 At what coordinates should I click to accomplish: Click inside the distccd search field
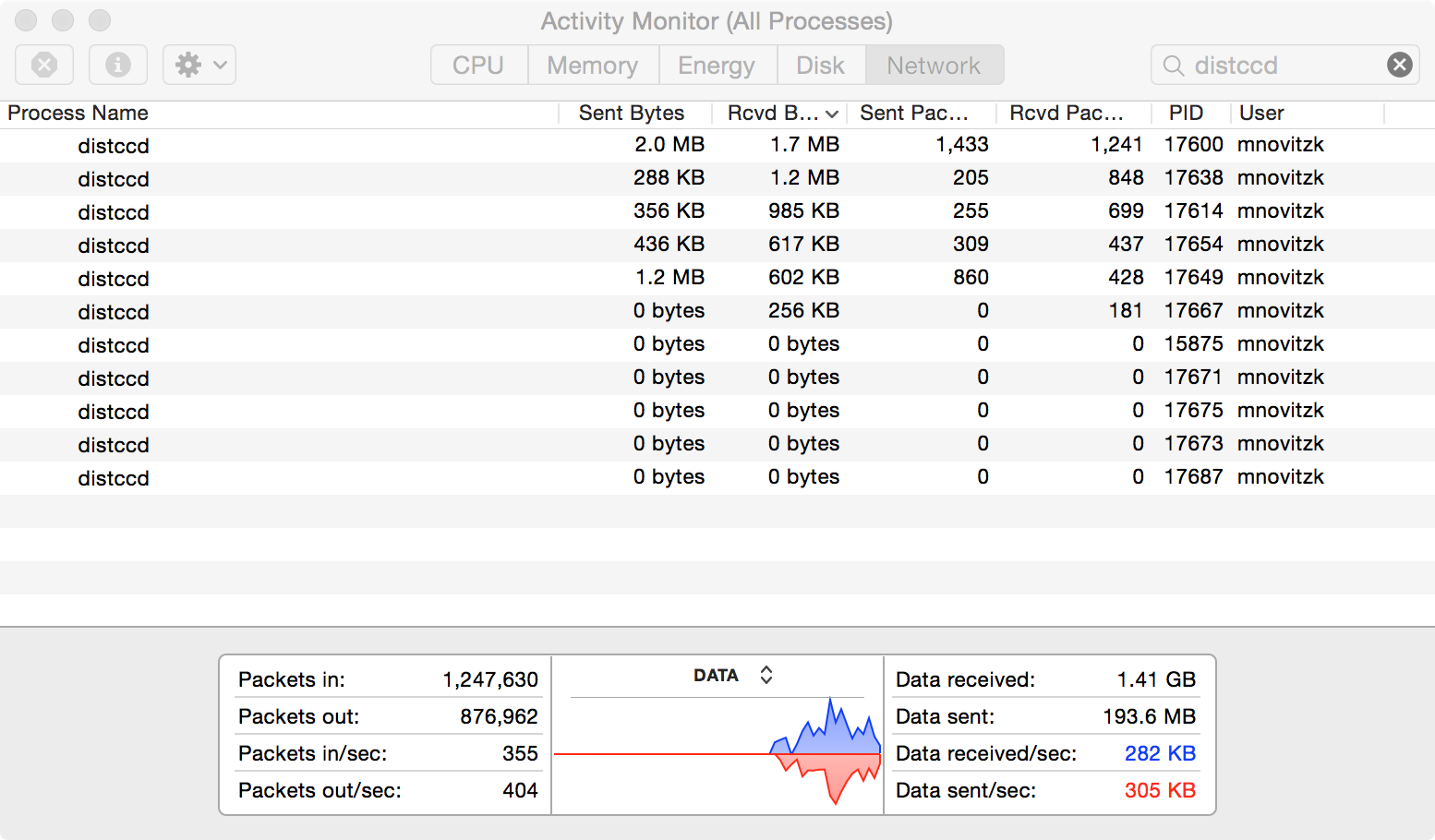point(1284,66)
